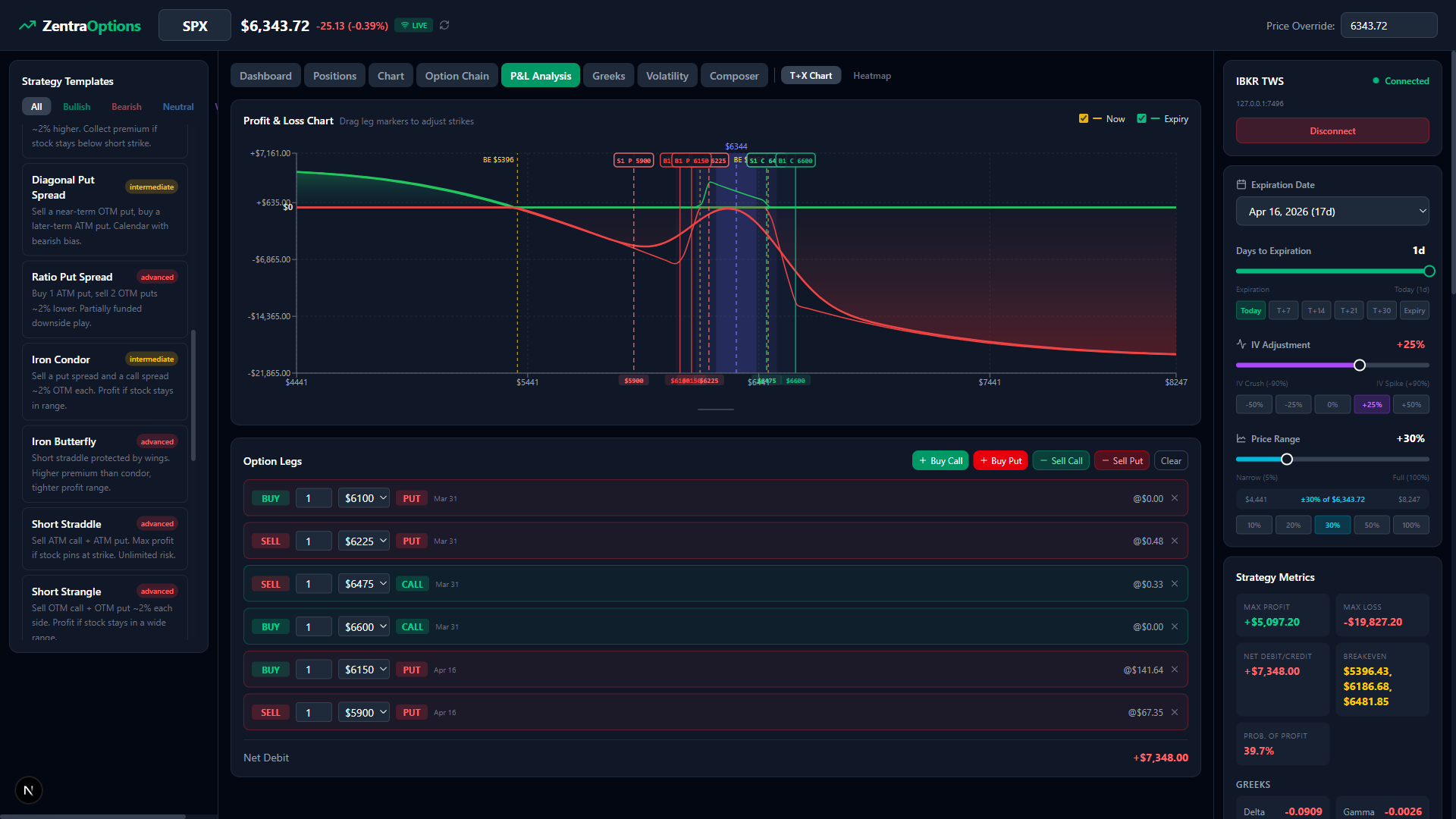Screen dimensions: 1456x819
Task: Click the Buy Call button
Action: 940,460
